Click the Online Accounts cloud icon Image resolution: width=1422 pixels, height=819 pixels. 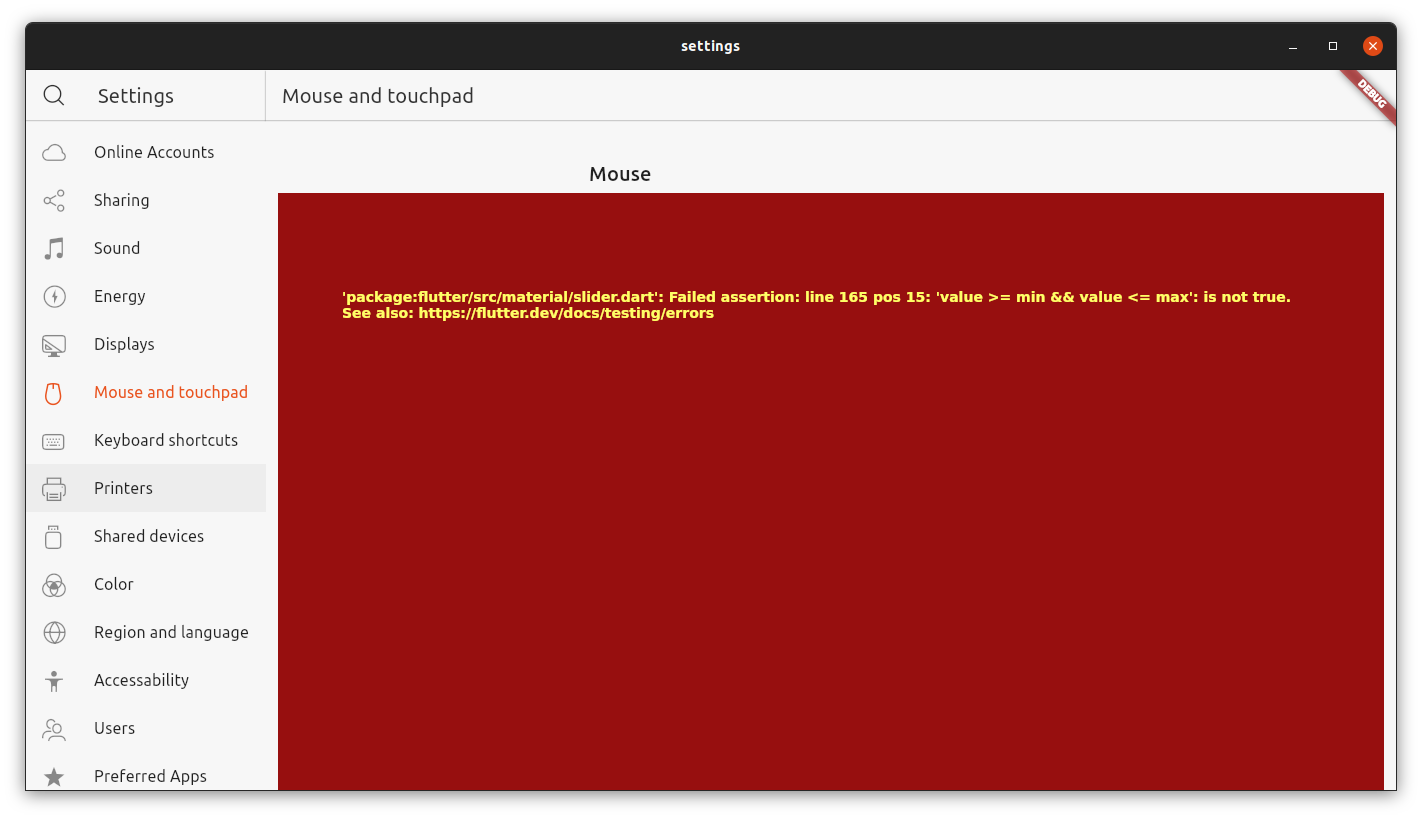53,152
